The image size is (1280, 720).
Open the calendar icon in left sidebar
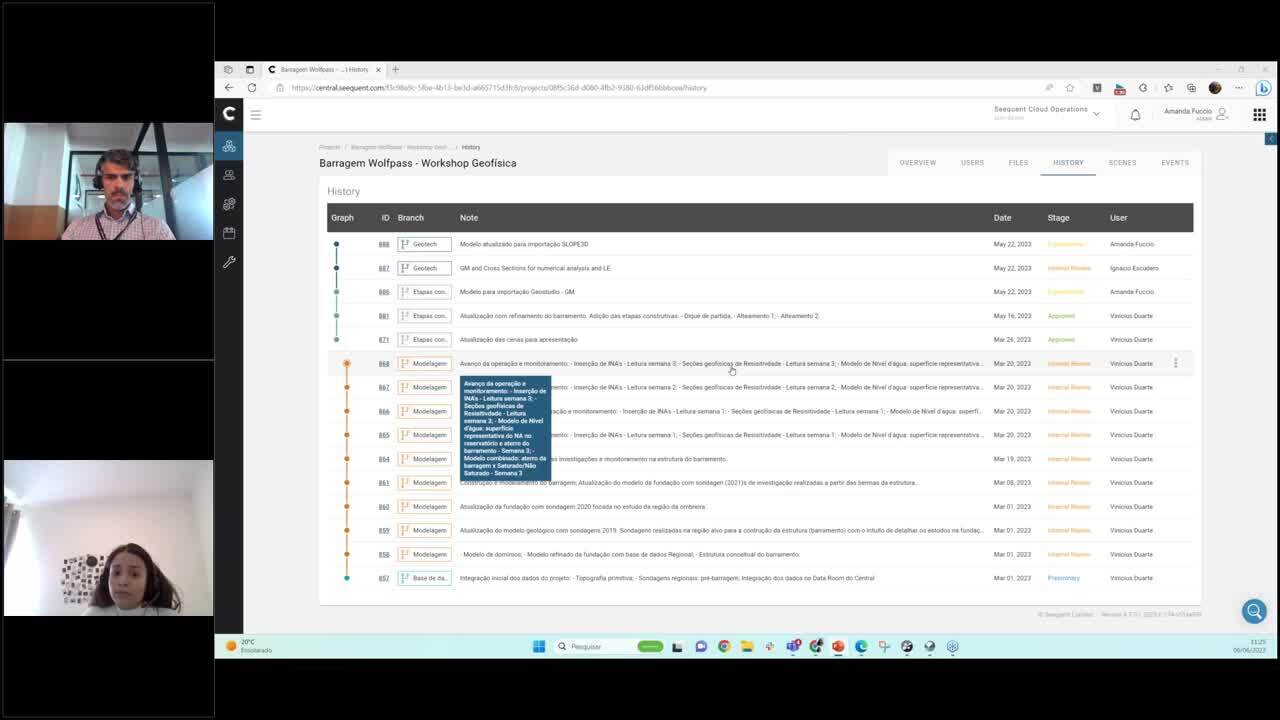pos(229,233)
